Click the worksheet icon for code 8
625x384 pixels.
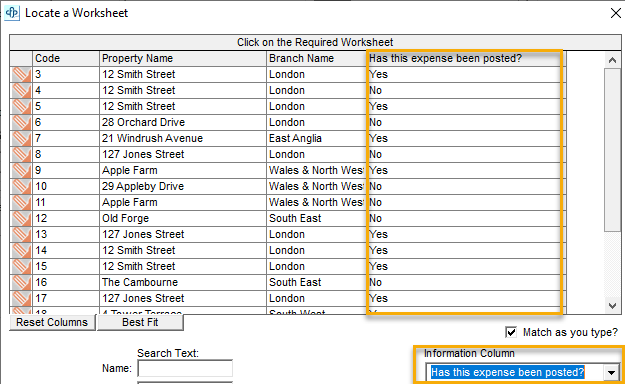point(21,154)
